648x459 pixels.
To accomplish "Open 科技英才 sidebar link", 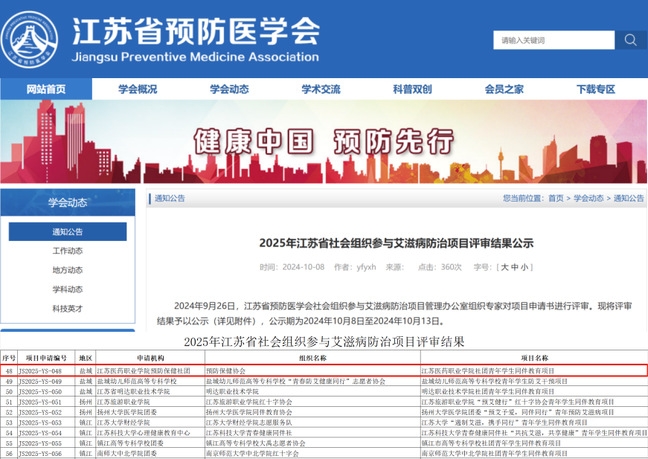I will click(x=67, y=309).
